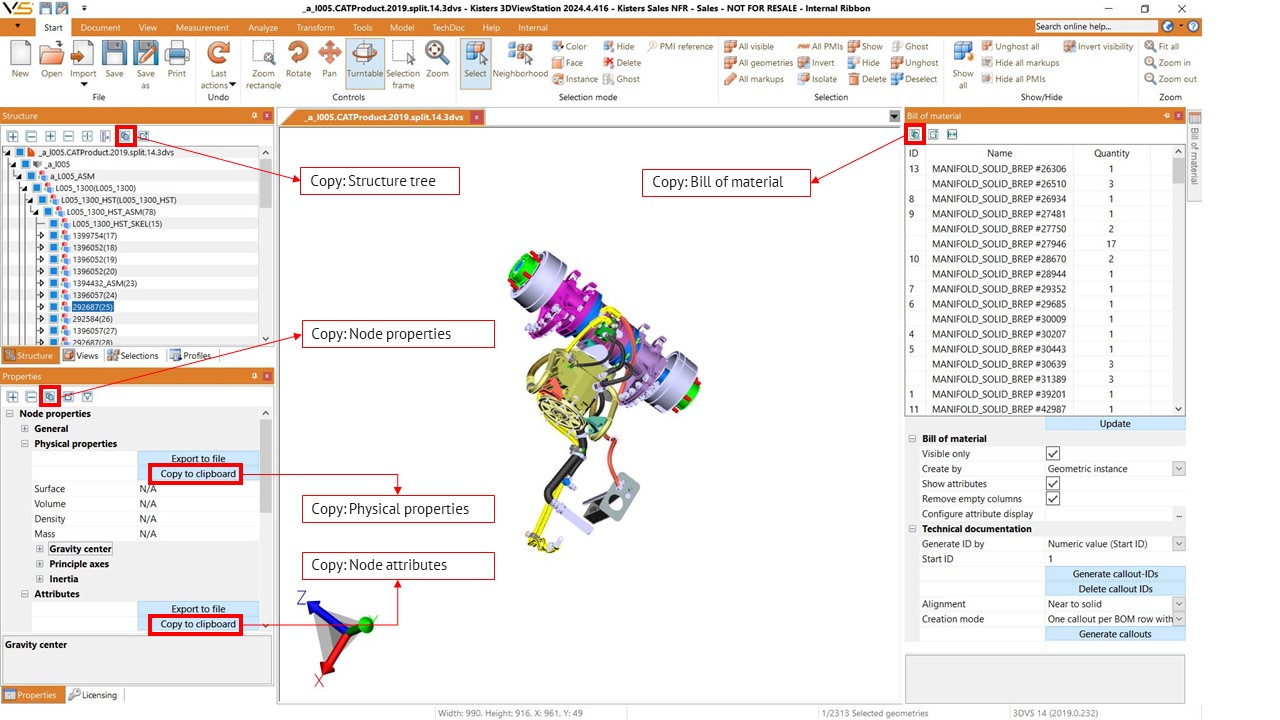Screen dimensions: 1280x720
Task: Click Deselect in Selection group
Action: pos(914,79)
